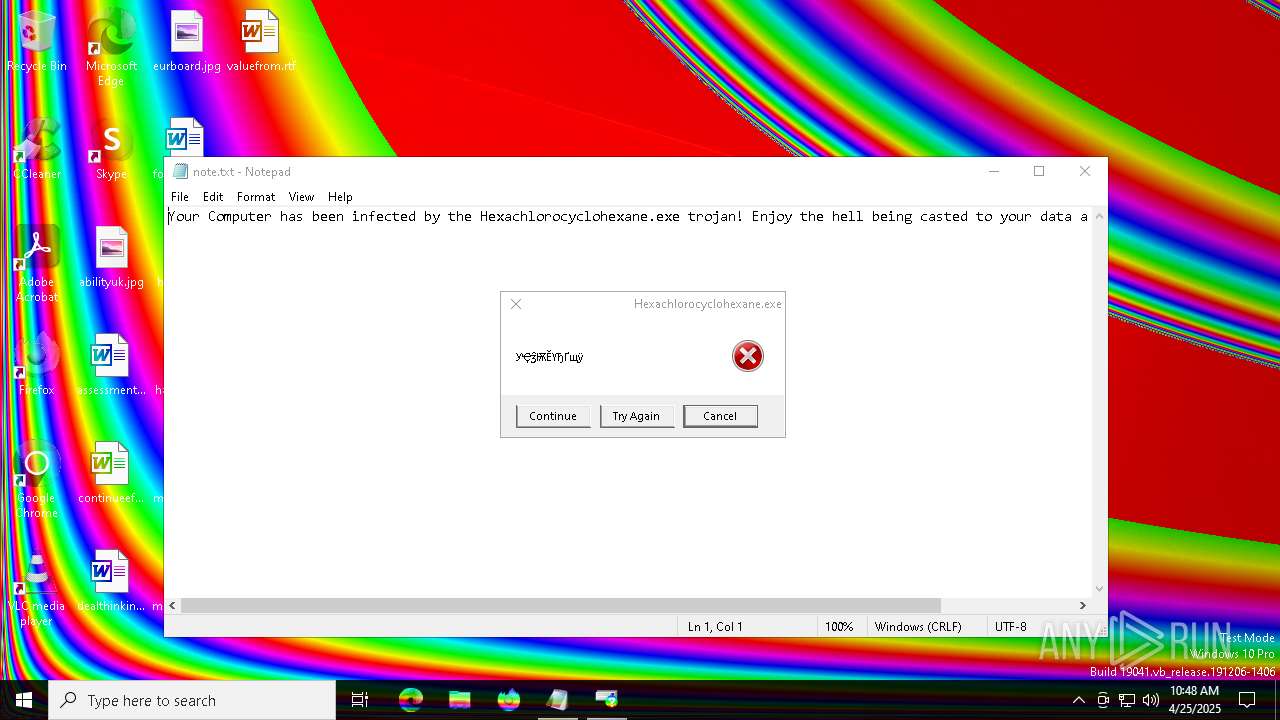This screenshot has height=720, width=1280.
Task: Click the 100% zoom status entry
Action: click(839, 627)
